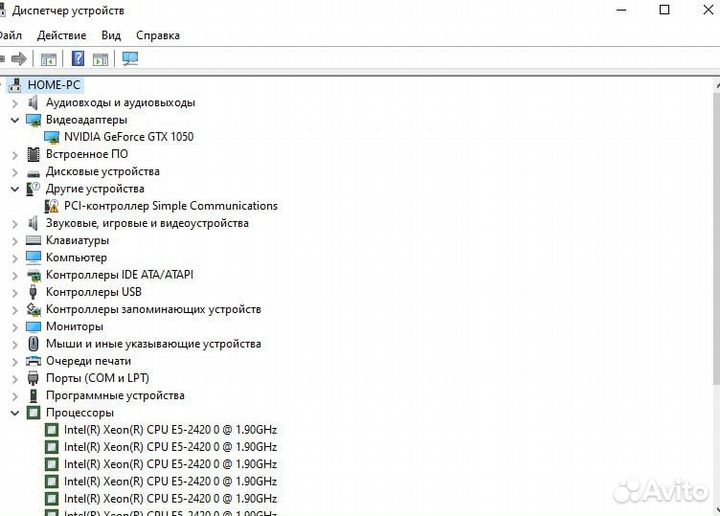Click the Scan for hardware changes monitor icon
This screenshot has height=516, width=720.
[130, 59]
